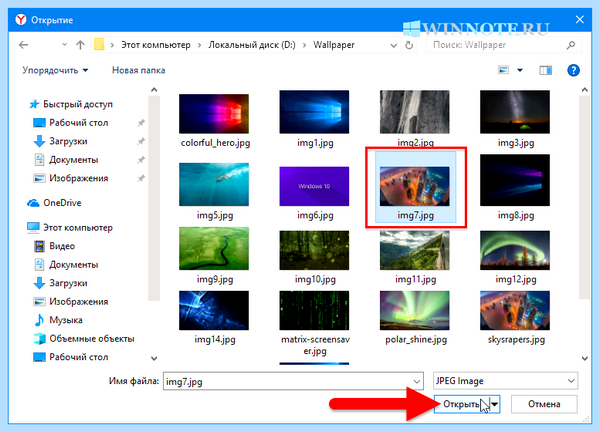Select img7.jpg thumbnail
The height and width of the screenshot is (432, 600).
click(x=415, y=187)
